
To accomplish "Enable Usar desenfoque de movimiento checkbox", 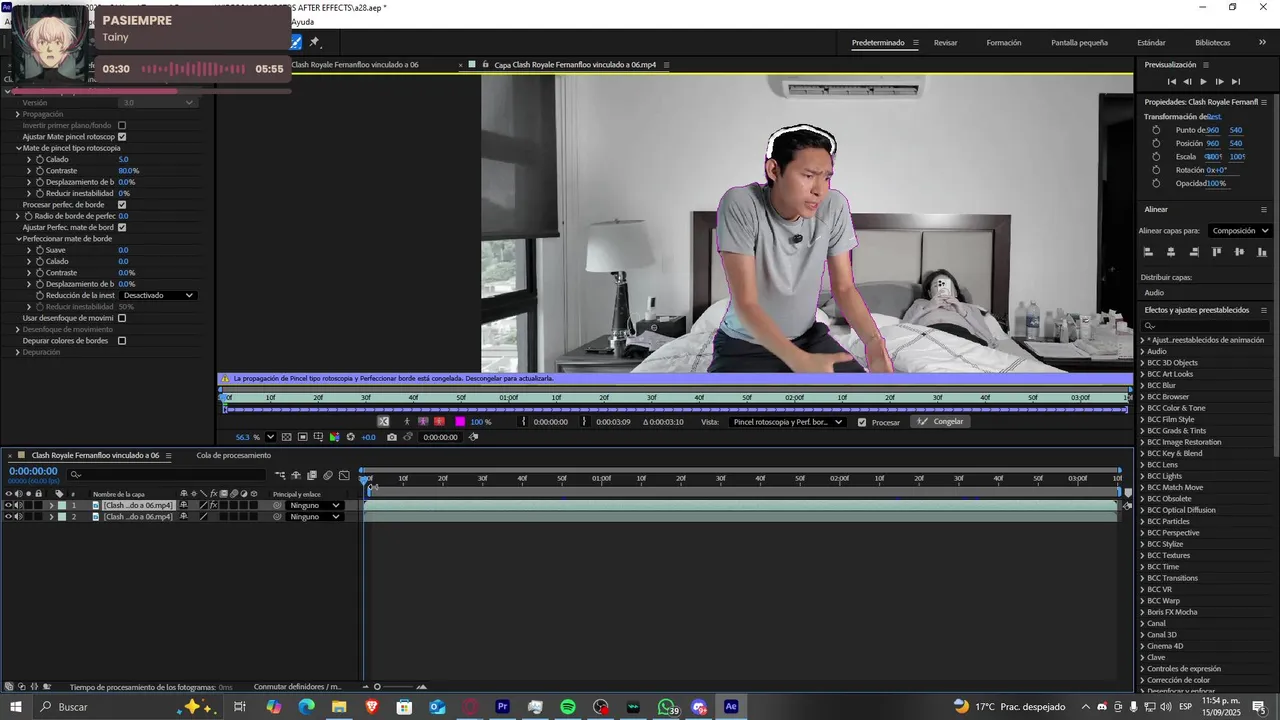I will [122, 318].
